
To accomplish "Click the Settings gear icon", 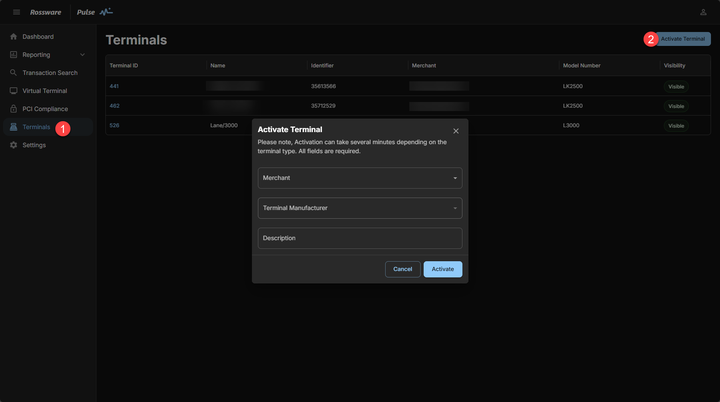I will tap(13, 145).
